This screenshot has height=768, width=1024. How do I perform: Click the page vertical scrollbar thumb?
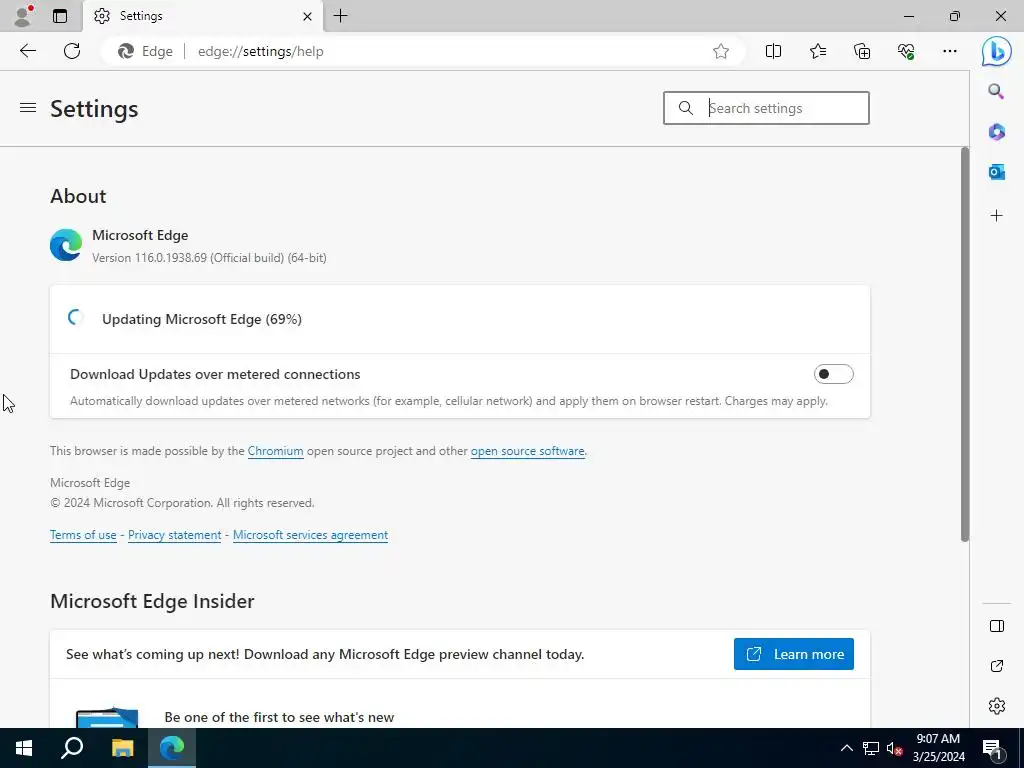click(965, 344)
